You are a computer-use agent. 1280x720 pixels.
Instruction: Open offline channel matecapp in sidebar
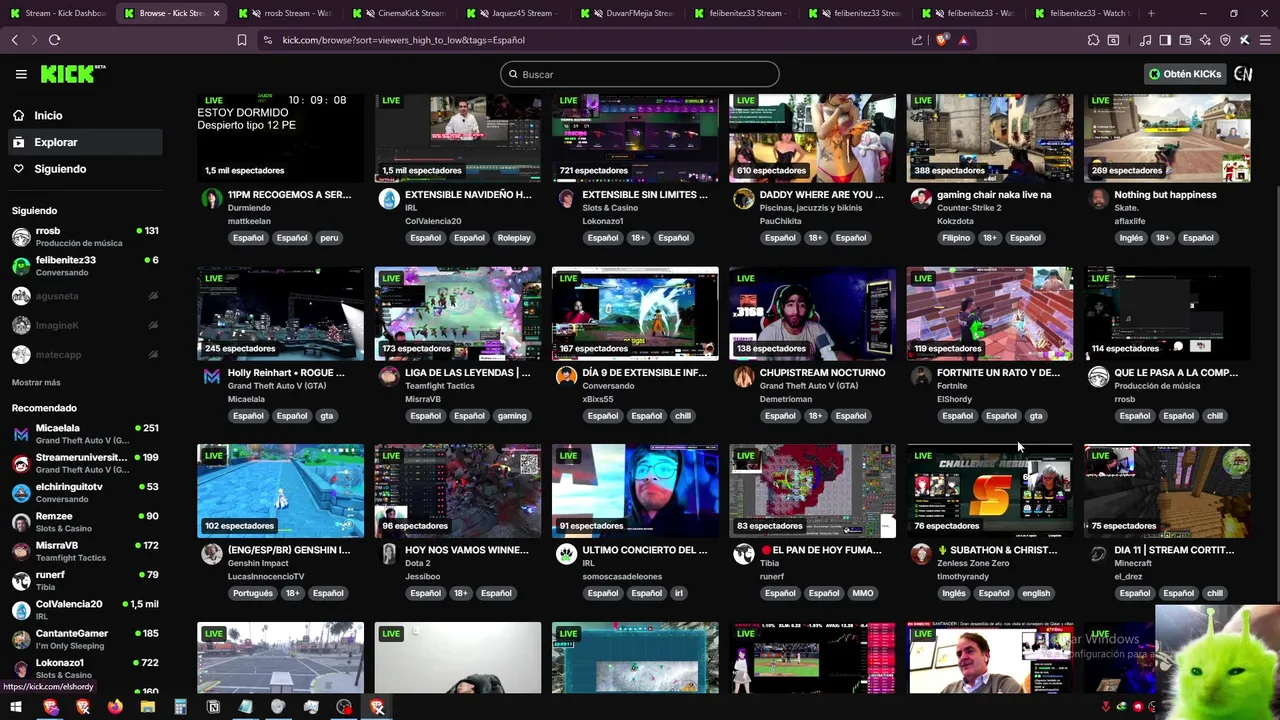point(85,354)
